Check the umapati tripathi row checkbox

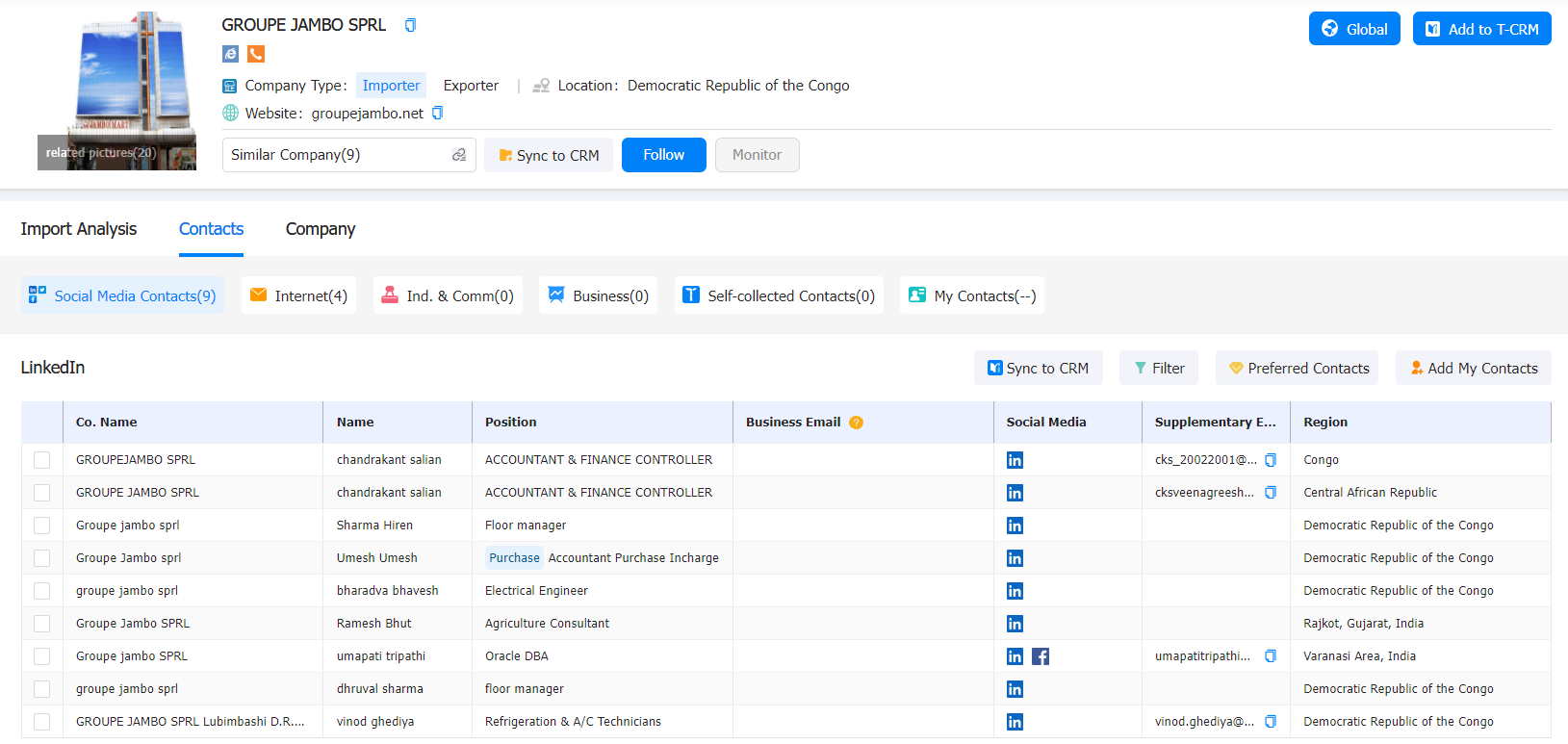(x=41, y=656)
